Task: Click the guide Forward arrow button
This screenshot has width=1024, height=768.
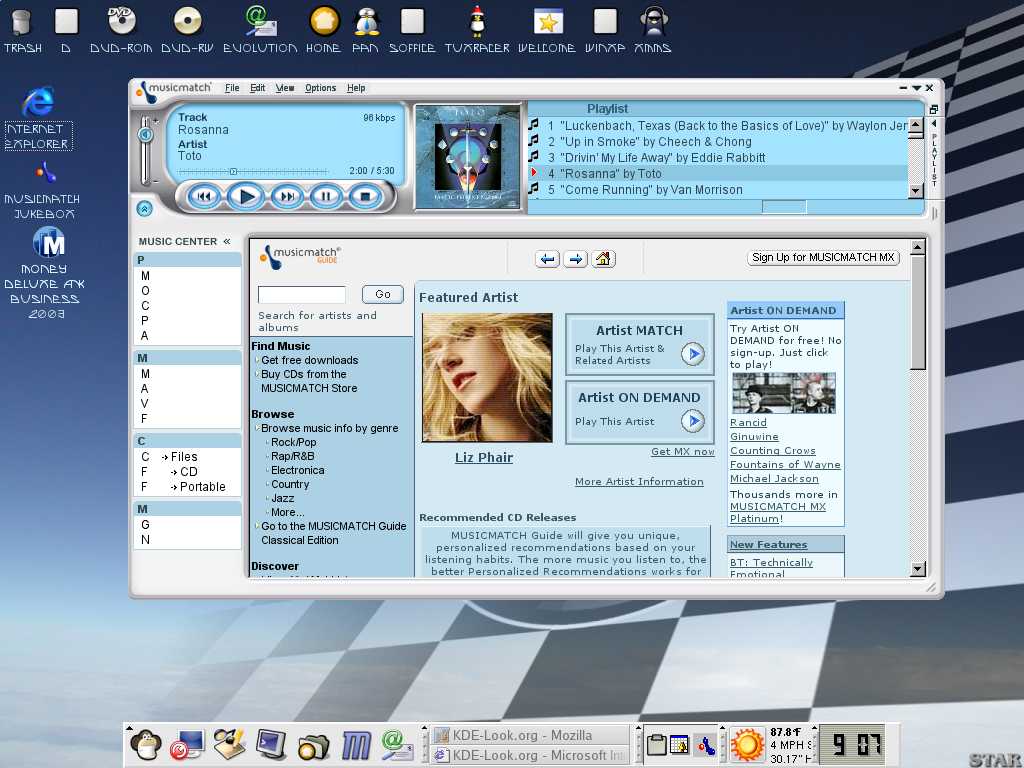Action: point(575,259)
